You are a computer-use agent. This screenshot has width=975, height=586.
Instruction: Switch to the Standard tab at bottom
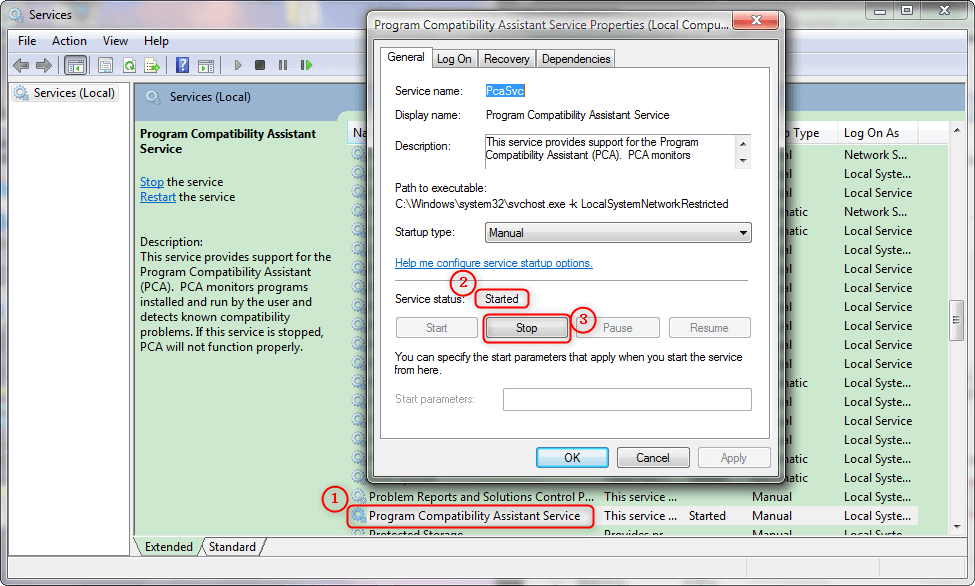[232, 547]
